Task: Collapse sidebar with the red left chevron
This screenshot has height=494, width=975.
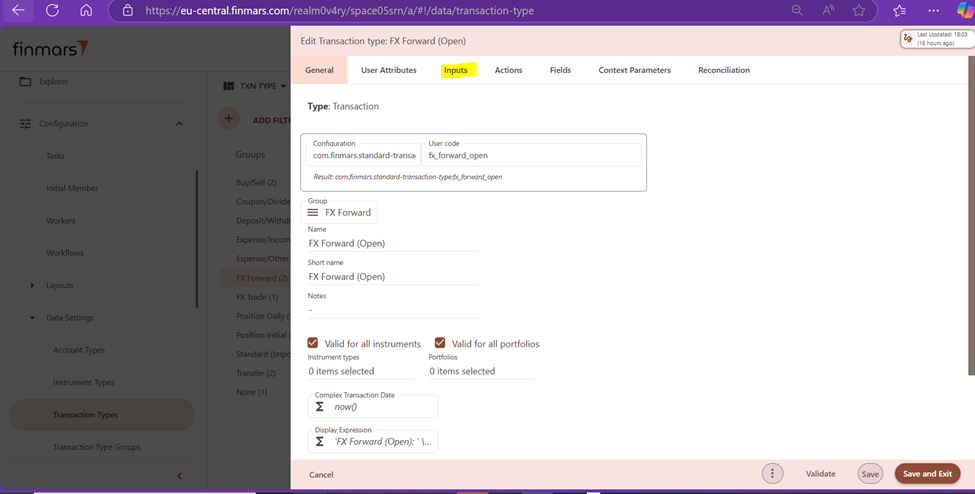Action: click(180, 476)
